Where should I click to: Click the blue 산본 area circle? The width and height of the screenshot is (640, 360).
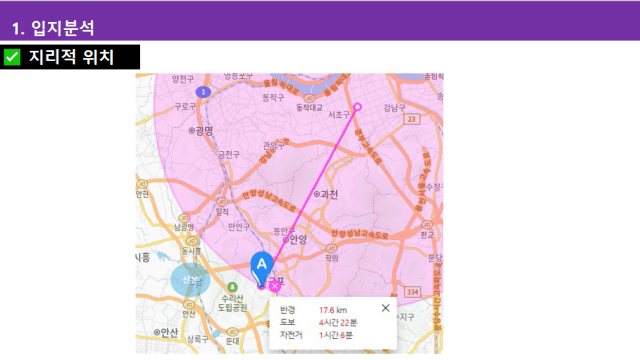pyautogui.click(x=190, y=280)
